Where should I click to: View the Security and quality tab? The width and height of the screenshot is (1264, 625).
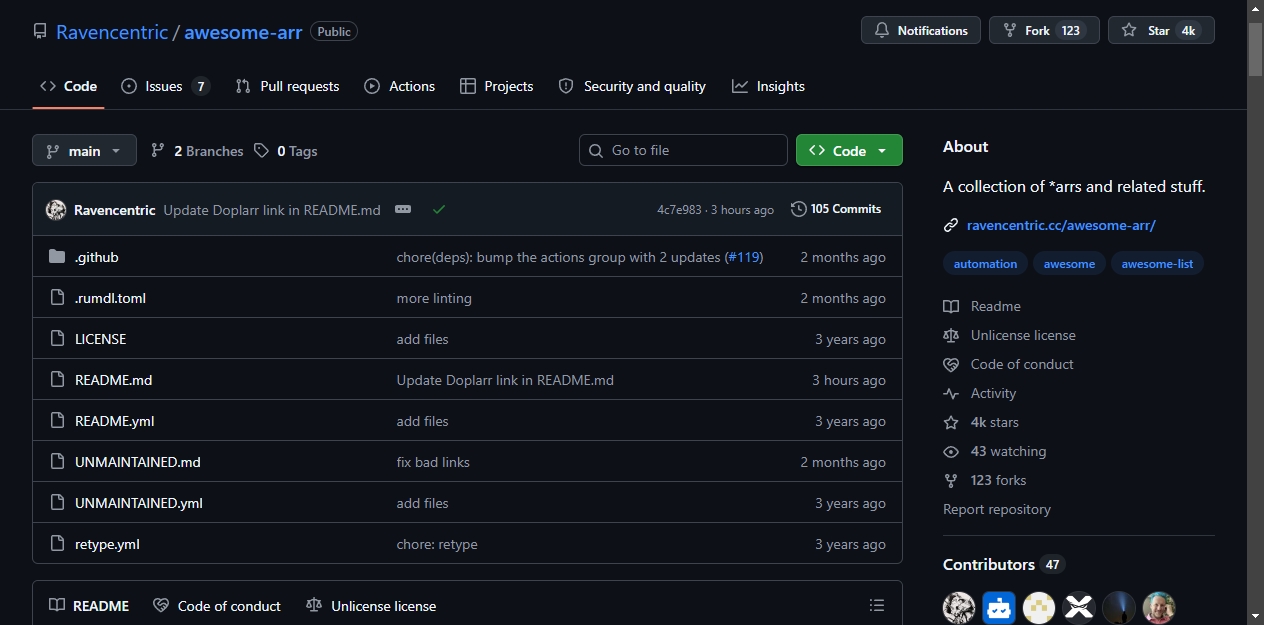point(632,86)
